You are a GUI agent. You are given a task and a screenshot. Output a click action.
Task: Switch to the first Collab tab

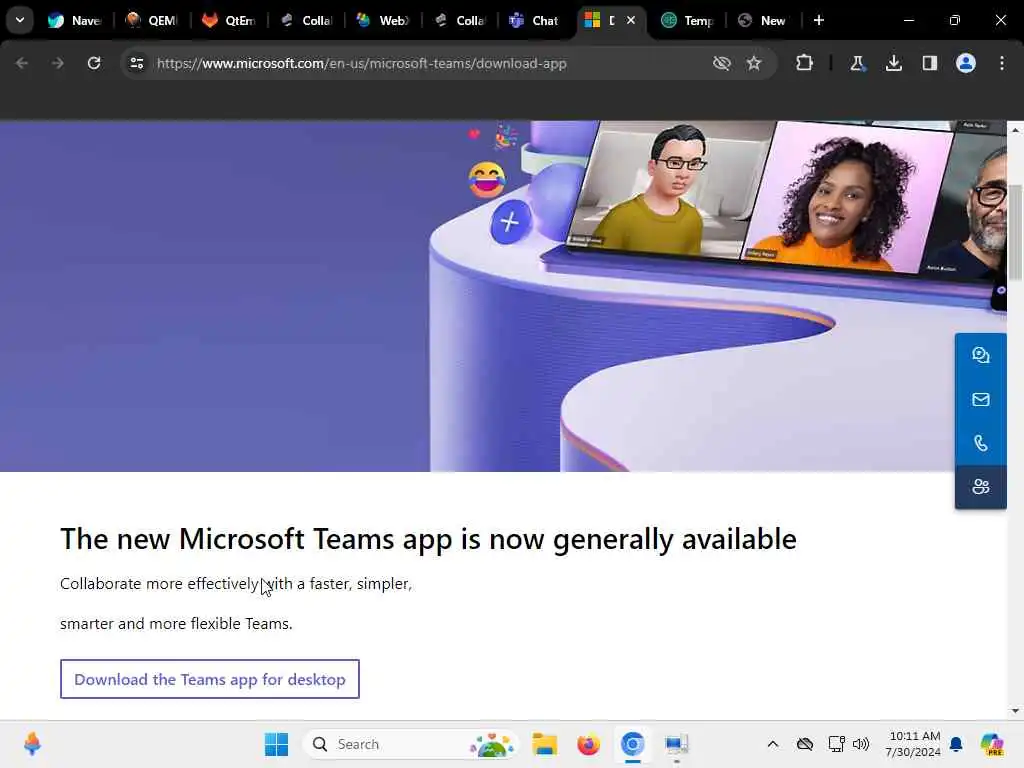coord(306,20)
